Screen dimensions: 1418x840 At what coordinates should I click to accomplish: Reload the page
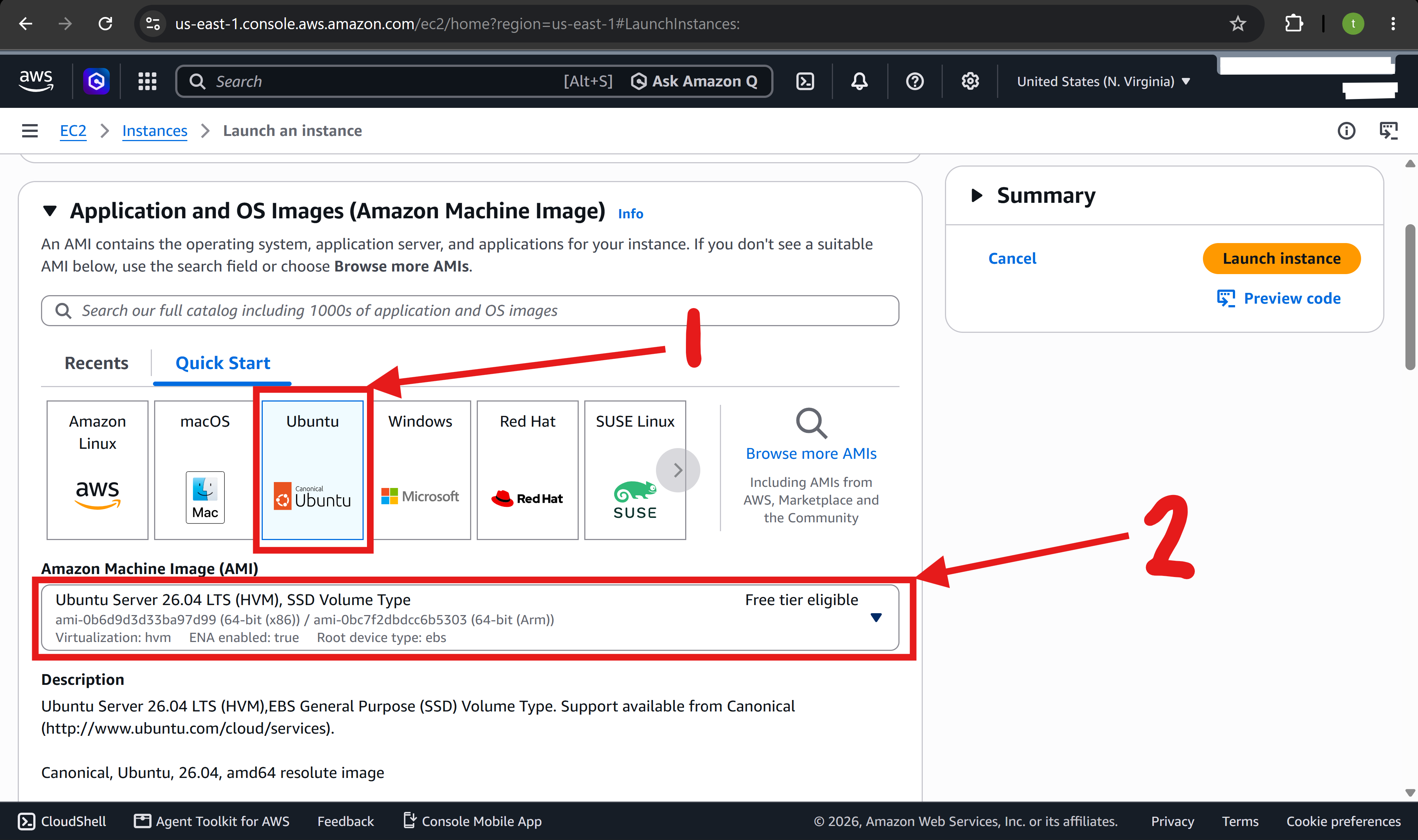point(105,24)
